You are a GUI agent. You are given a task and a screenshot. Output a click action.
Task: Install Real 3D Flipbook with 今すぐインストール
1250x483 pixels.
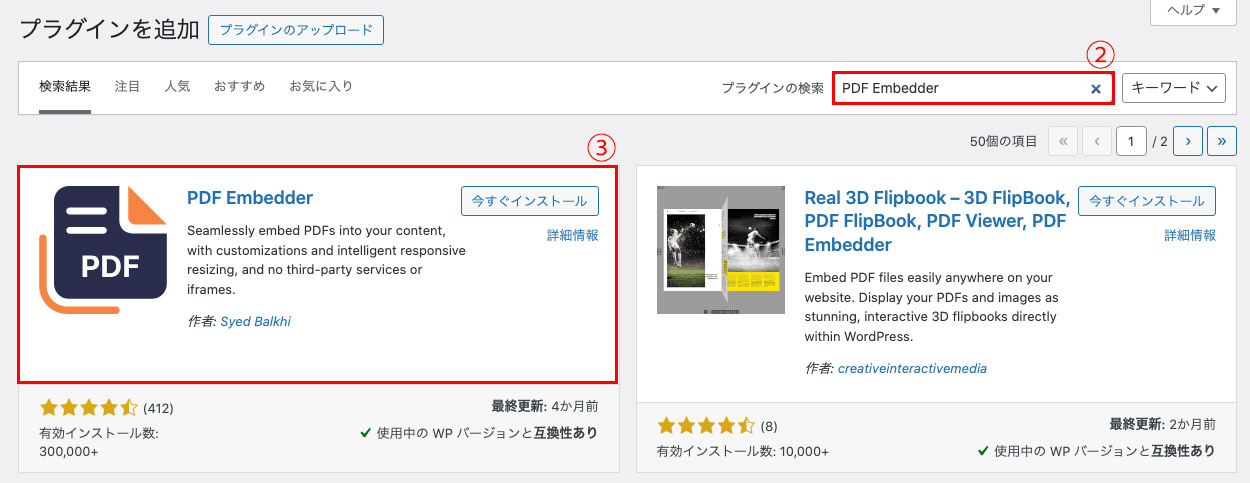pyautogui.click(x=1147, y=201)
